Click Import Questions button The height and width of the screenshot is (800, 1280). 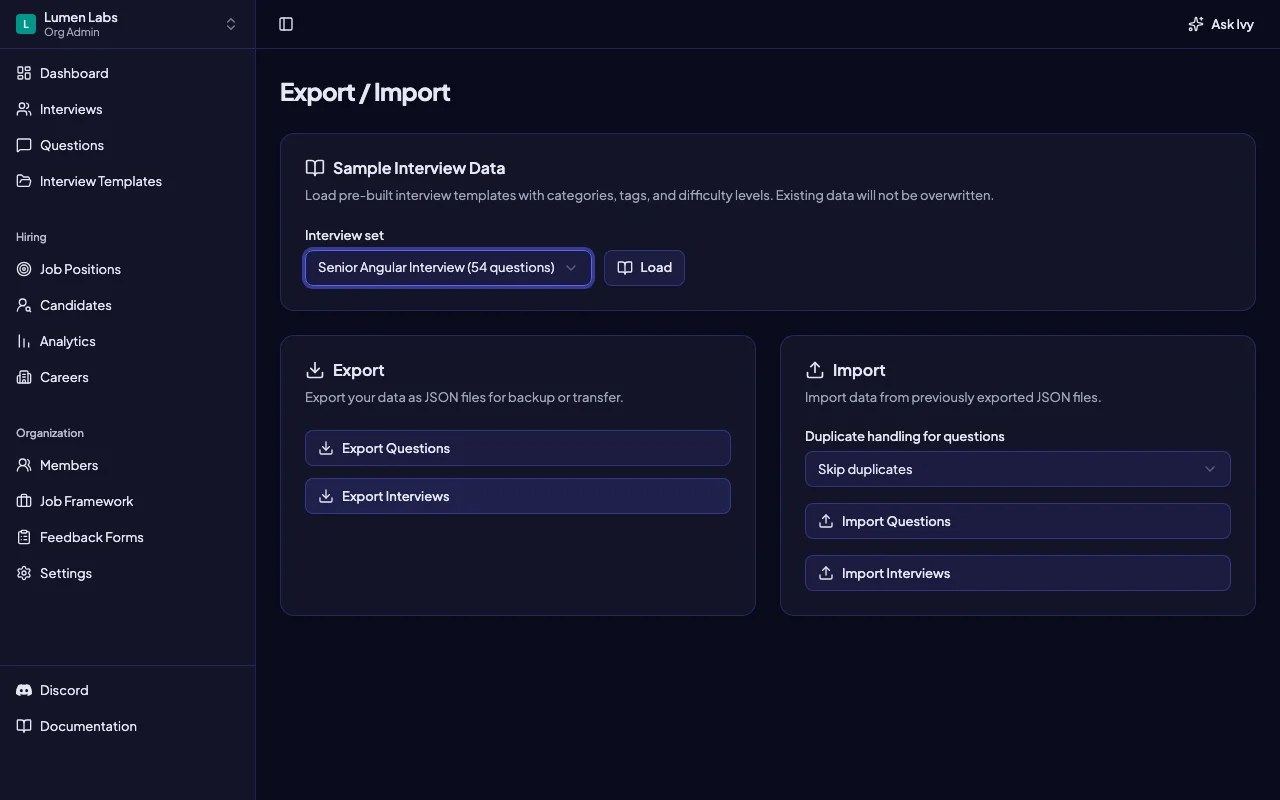coord(1017,521)
